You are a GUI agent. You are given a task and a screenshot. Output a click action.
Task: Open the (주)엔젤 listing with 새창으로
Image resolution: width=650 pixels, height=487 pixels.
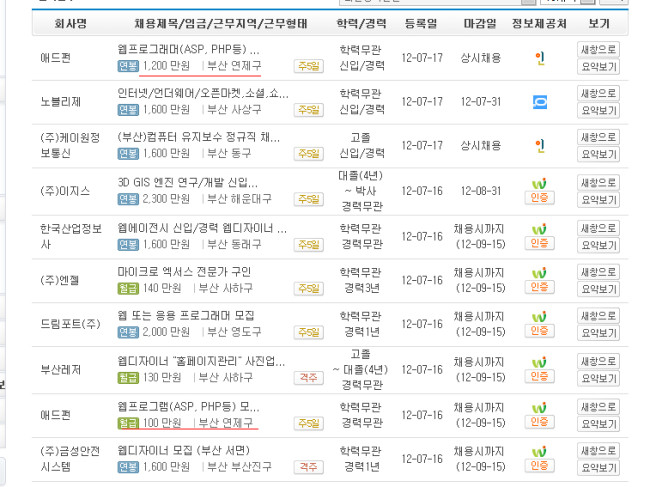click(x=598, y=272)
